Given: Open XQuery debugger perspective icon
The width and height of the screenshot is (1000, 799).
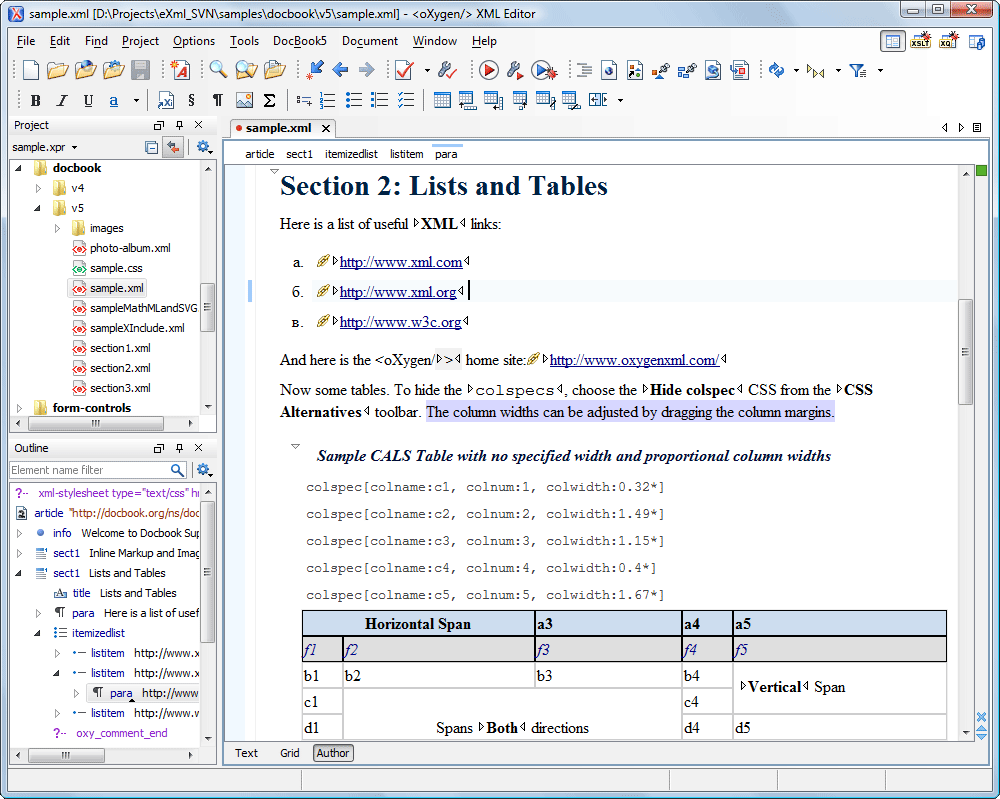Looking at the screenshot, I should coord(948,41).
